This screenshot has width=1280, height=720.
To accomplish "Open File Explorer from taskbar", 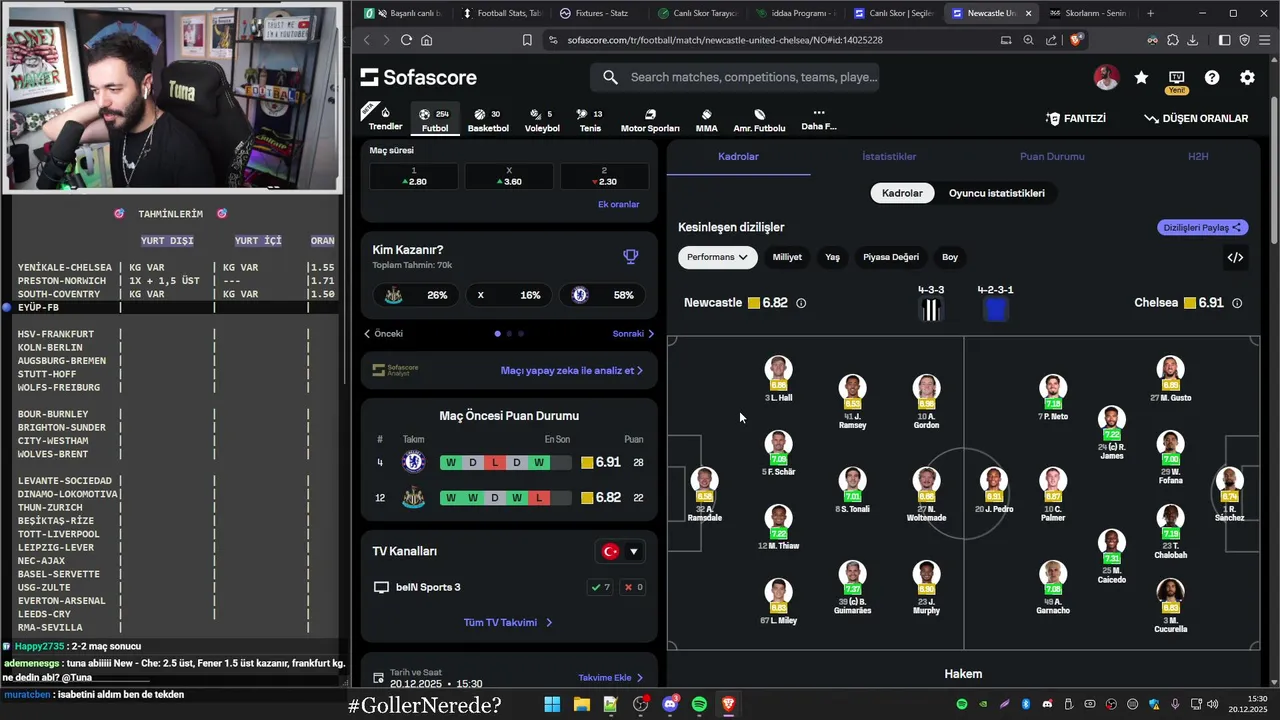I will point(581,704).
